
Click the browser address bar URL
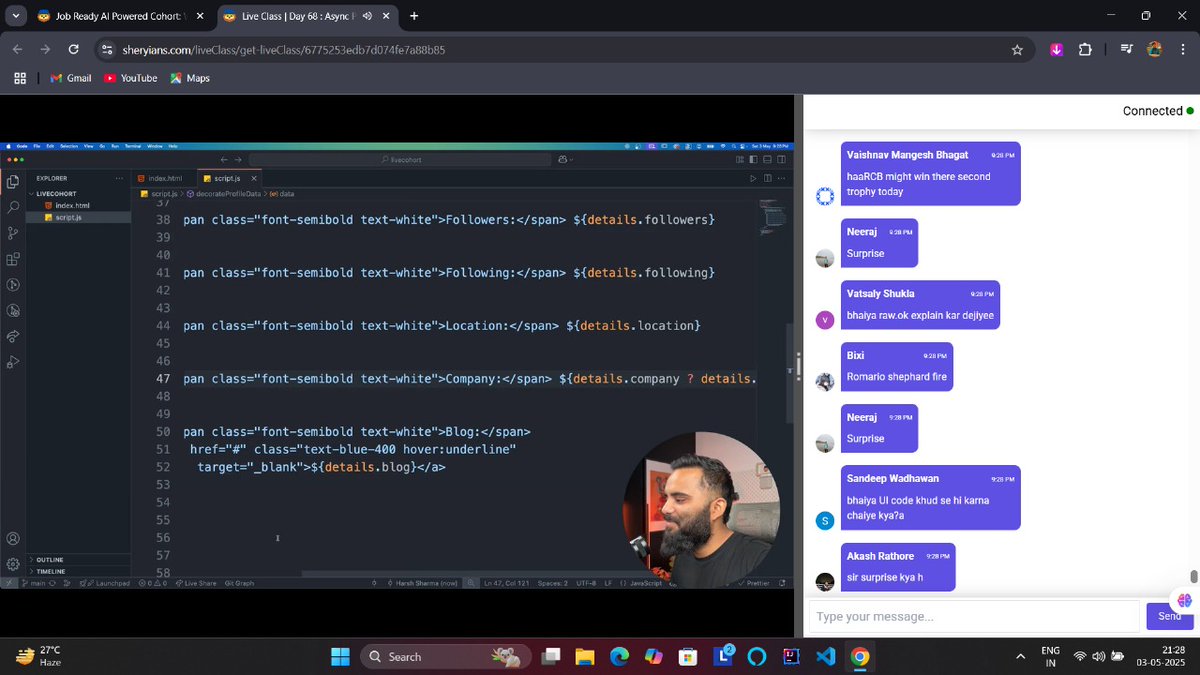coord(284,49)
